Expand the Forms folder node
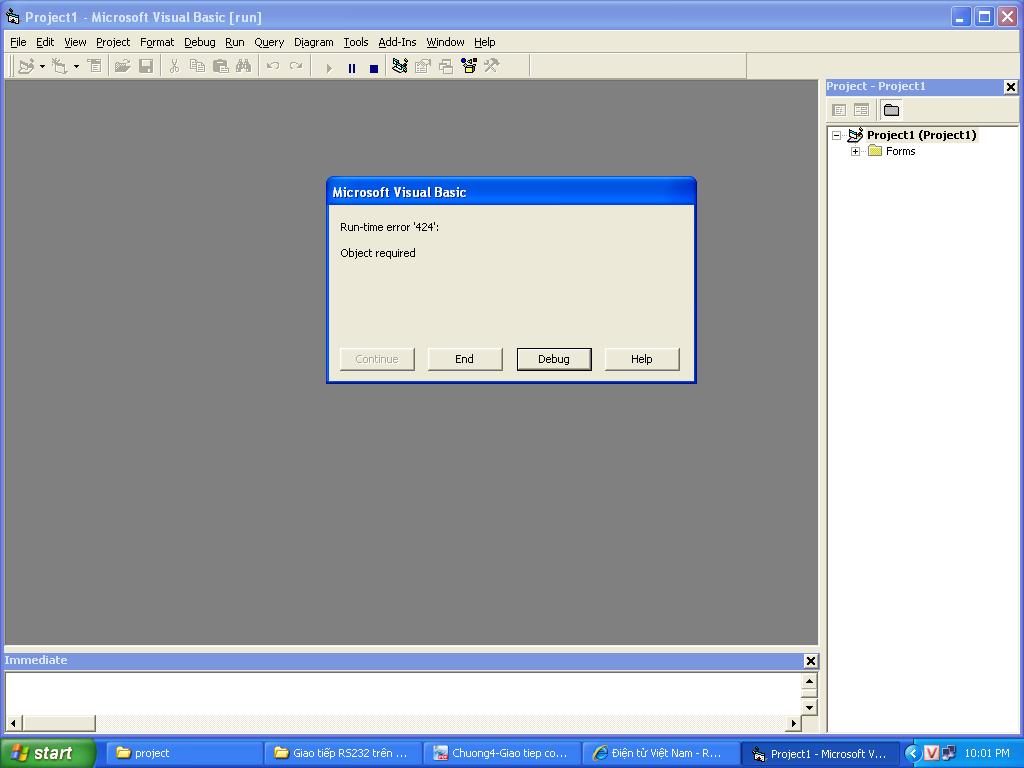The height and width of the screenshot is (768, 1024). point(856,152)
